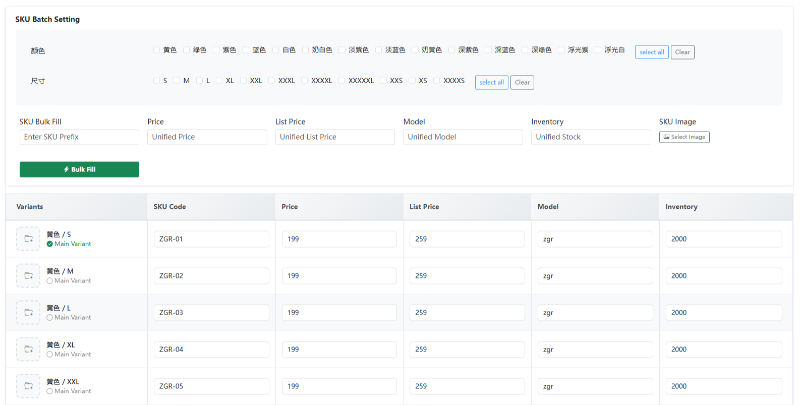
Task: Open image picker for 黄色 / L variant
Action: click(29, 312)
